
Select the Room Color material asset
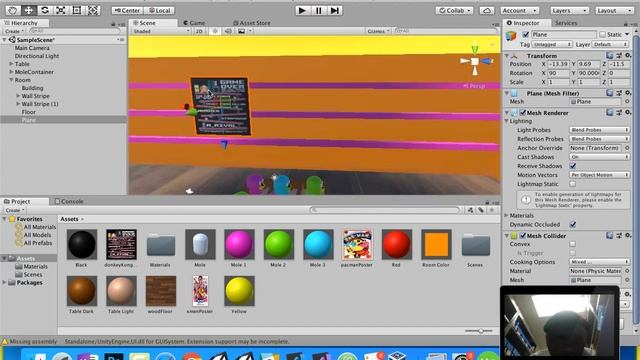(x=436, y=244)
